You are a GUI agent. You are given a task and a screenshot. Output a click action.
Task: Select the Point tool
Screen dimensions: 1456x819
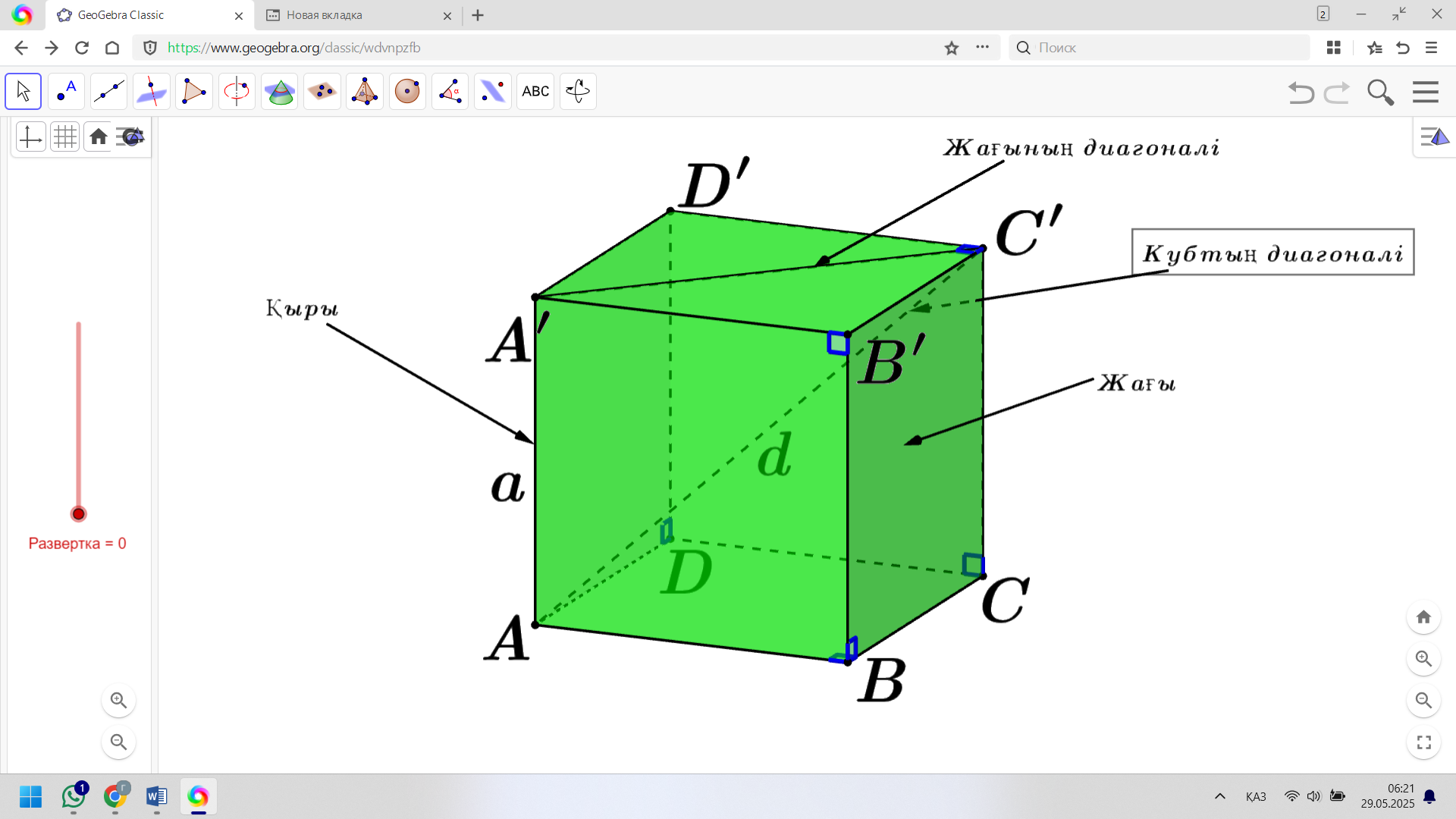point(66,92)
